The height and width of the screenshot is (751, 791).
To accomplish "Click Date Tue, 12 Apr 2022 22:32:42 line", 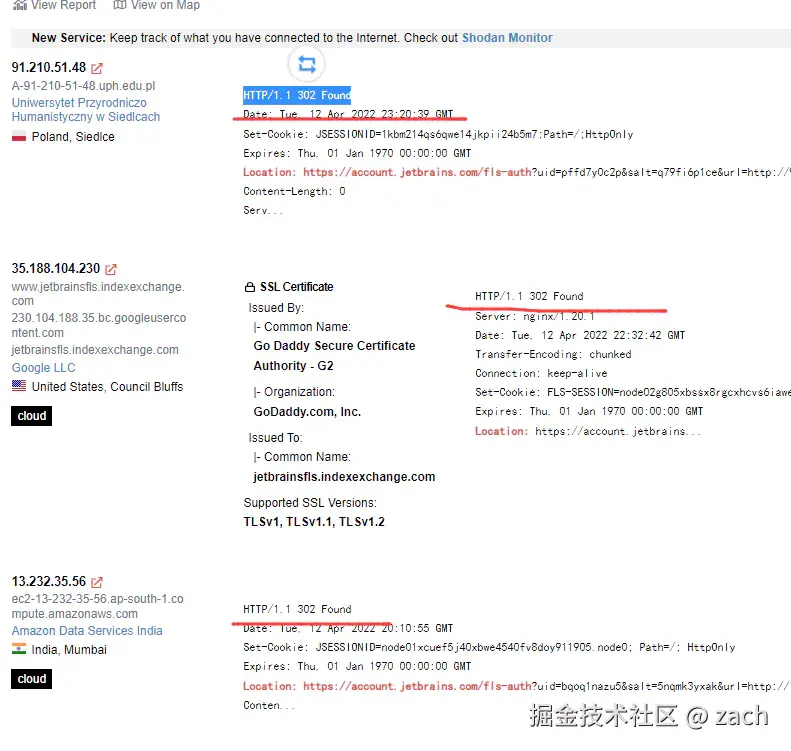I will click(580, 335).
